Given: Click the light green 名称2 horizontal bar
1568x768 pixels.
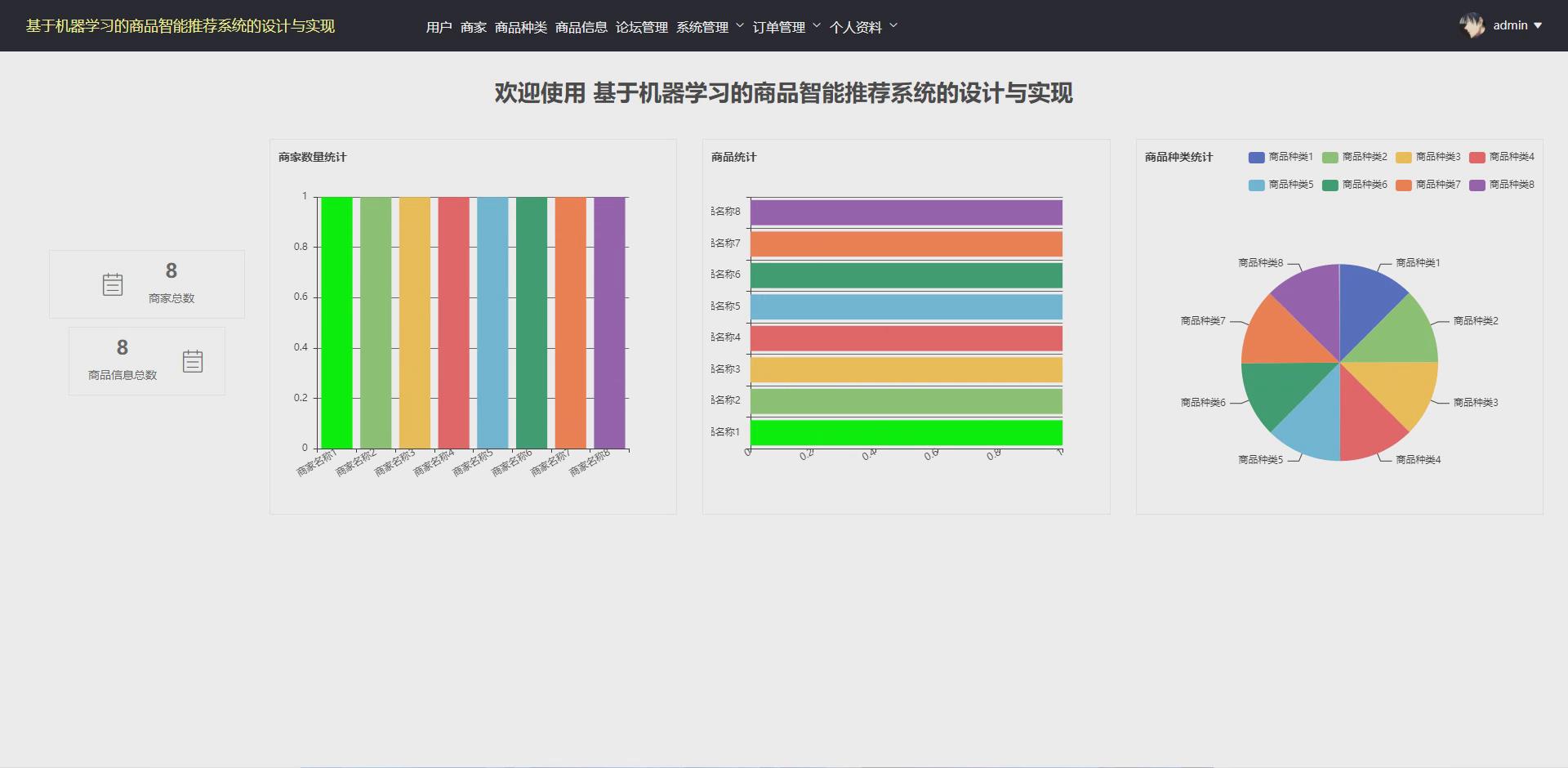Looking at the screenshot, I should click(906, 401).
